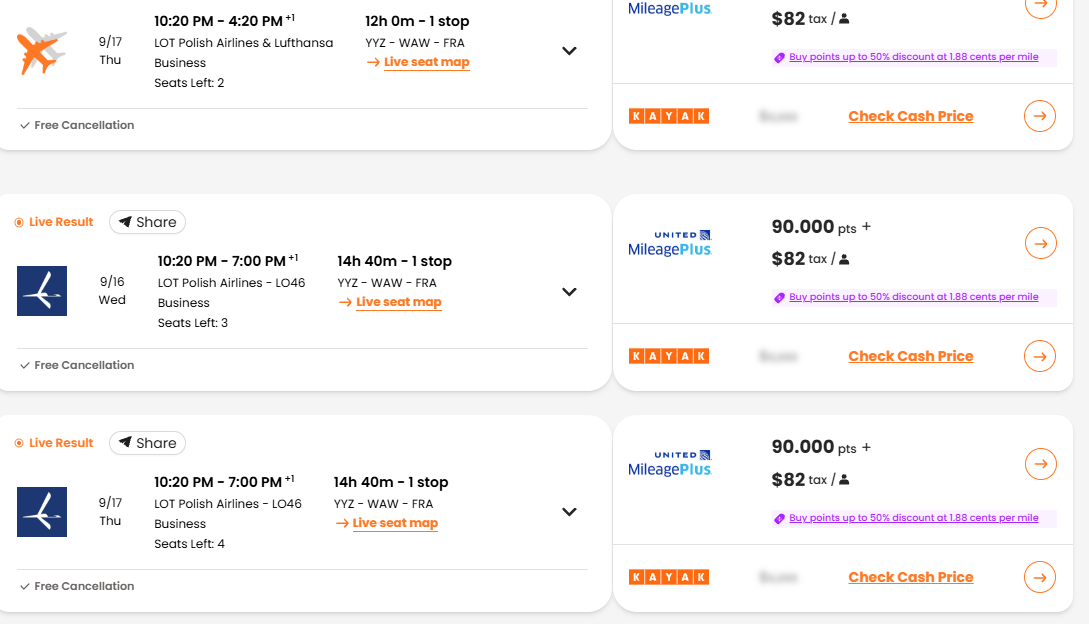
Task: Check Cash Price for the 9/16 flight
Action: coord(910,356)
